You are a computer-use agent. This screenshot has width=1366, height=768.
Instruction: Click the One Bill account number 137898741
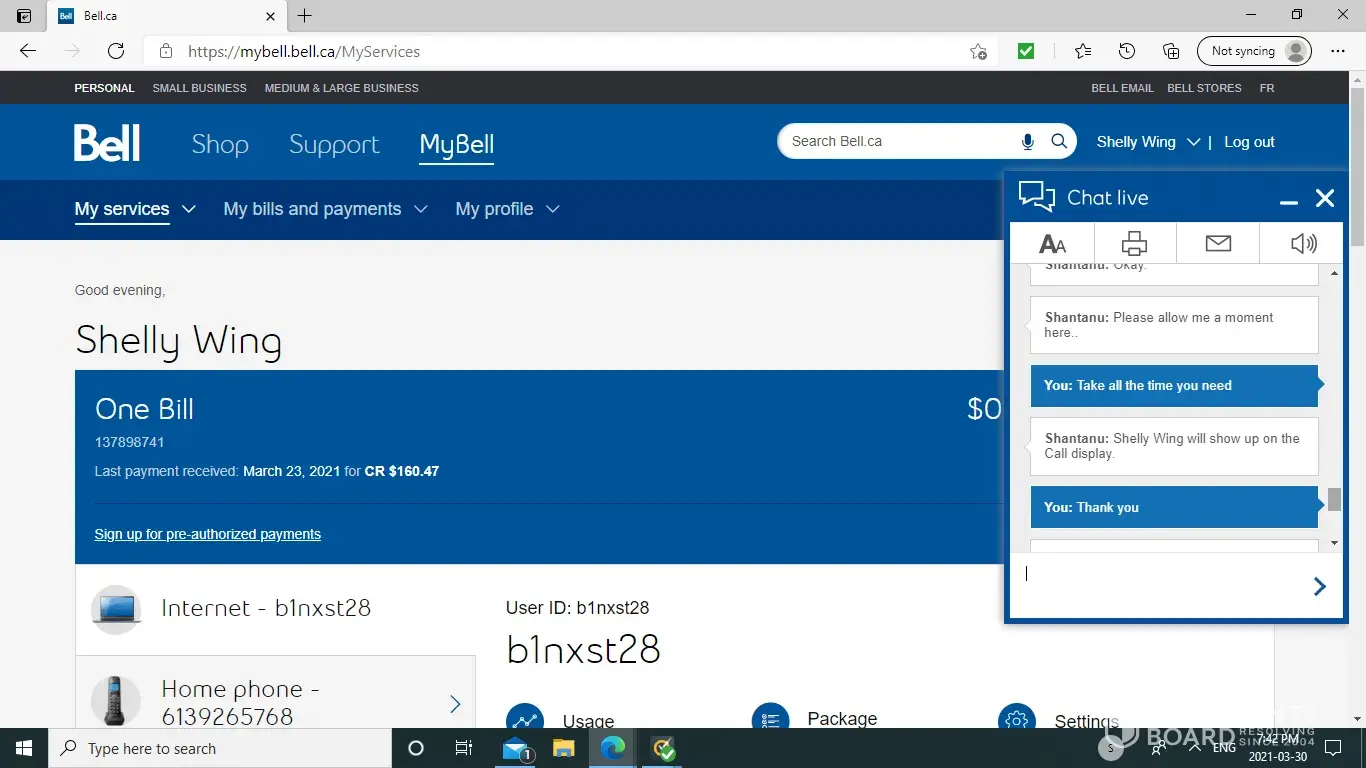(x=130, y=442)
